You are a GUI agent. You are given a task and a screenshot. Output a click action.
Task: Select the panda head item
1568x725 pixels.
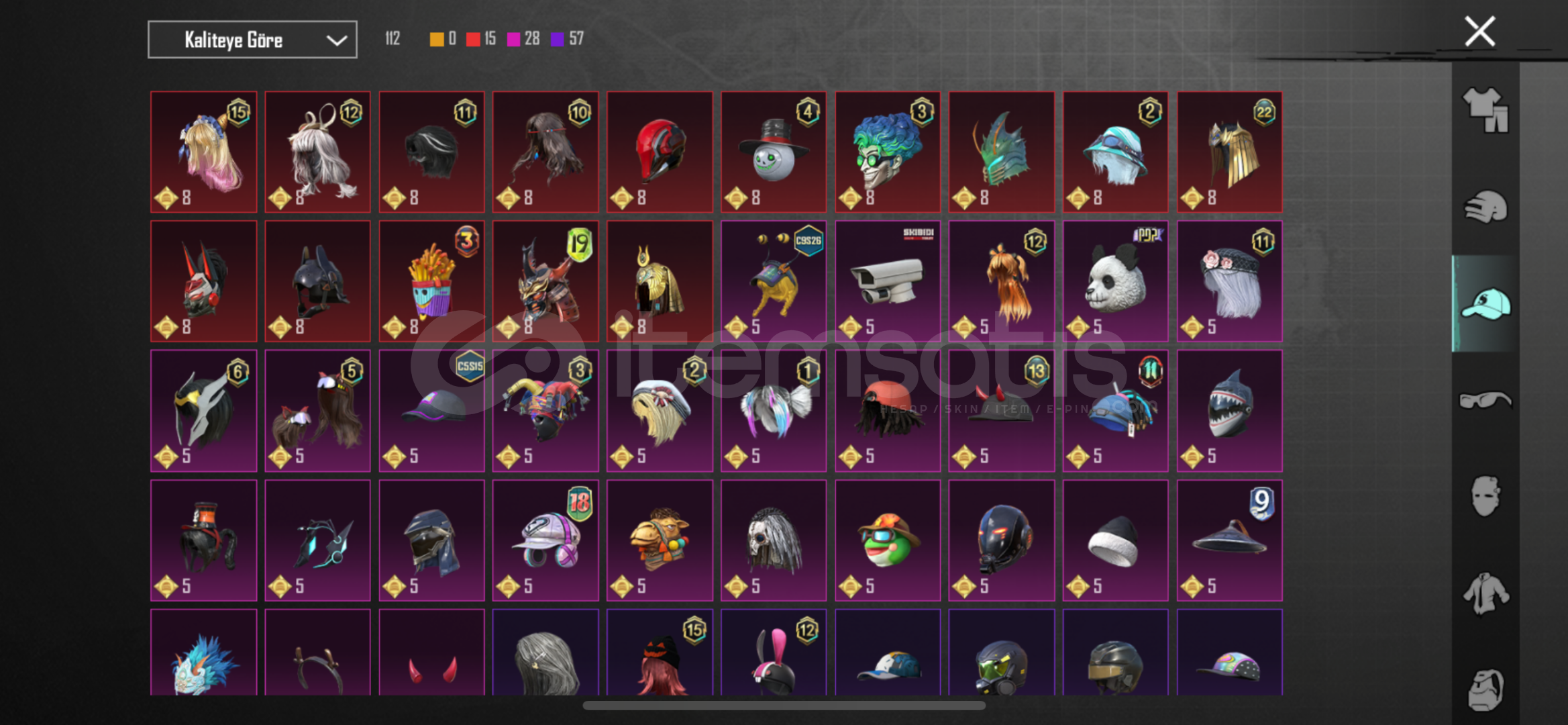[x=1115, y=281]
